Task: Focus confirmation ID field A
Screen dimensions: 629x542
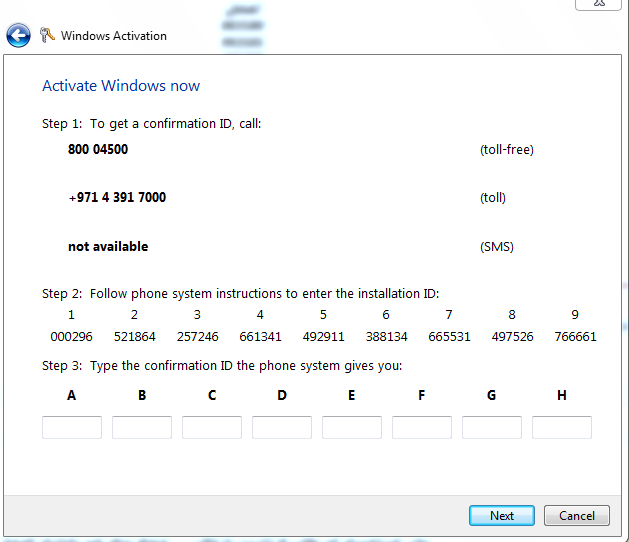Action: pos(72,427)
